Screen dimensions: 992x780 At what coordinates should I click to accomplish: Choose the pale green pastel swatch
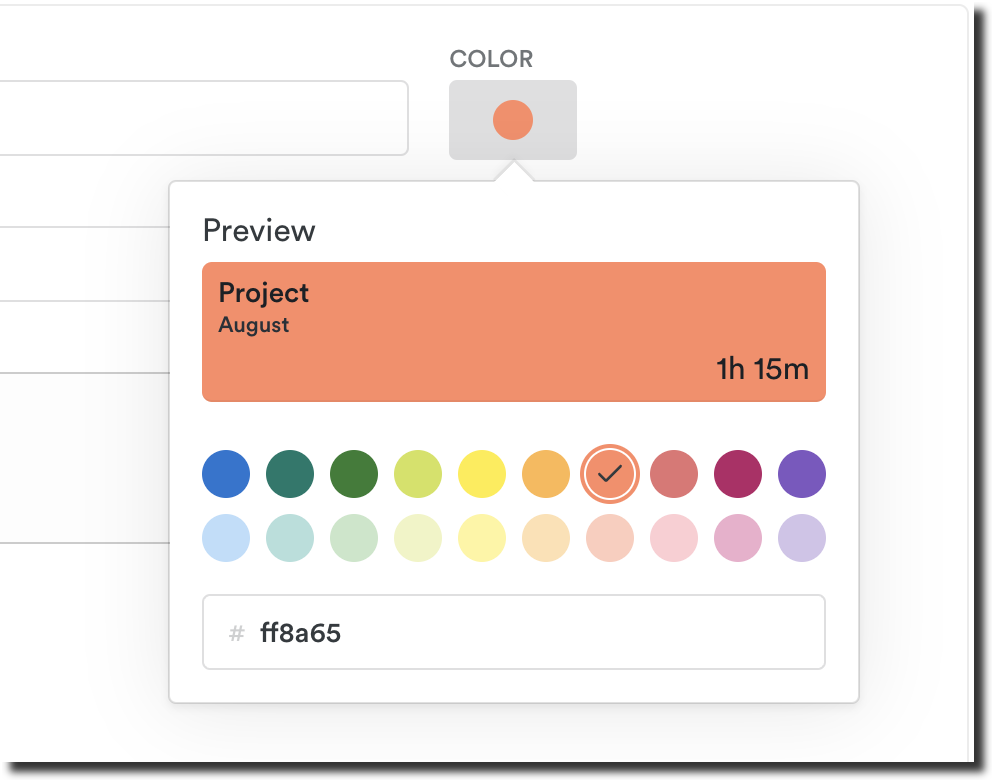click(354, 538)
